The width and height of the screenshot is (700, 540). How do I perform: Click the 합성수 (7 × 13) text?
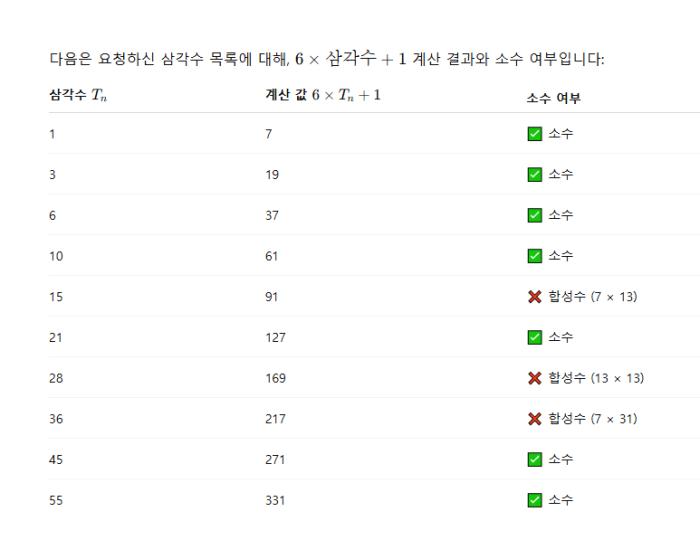[592, 297]
